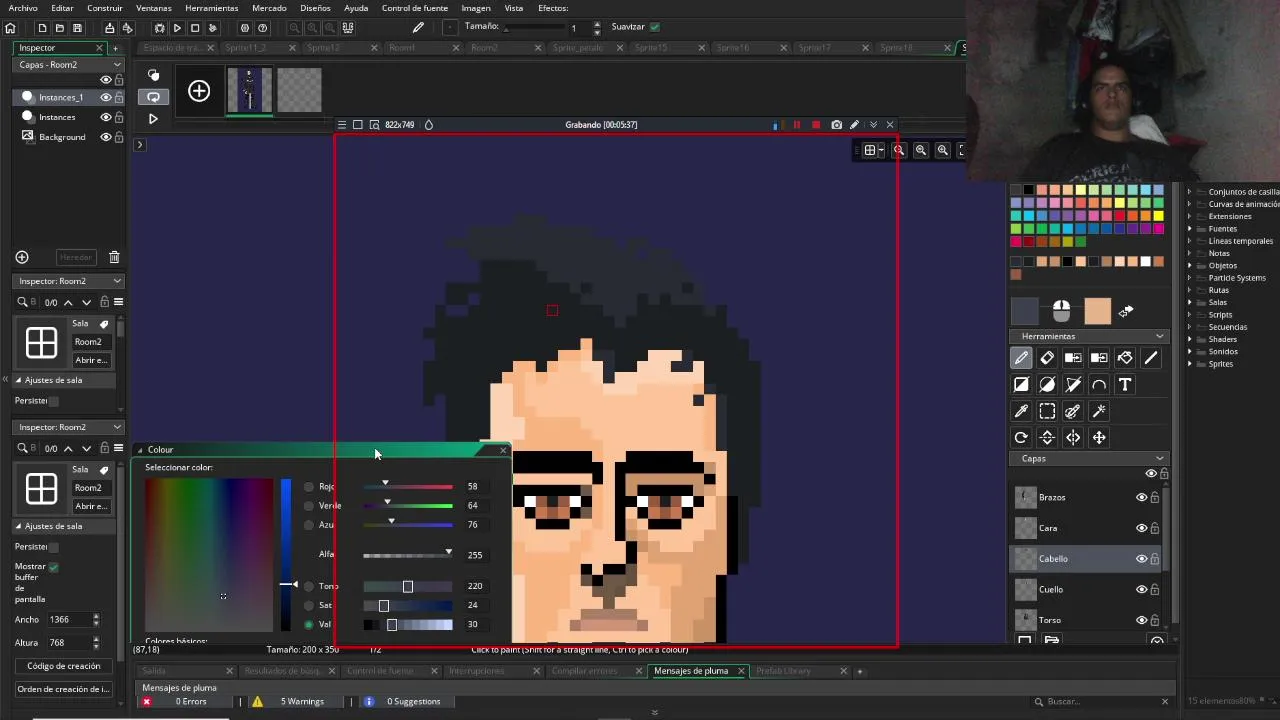Click the Ancho input field
The width and height of the screenshot is (1280, 720).
point(68,620)
